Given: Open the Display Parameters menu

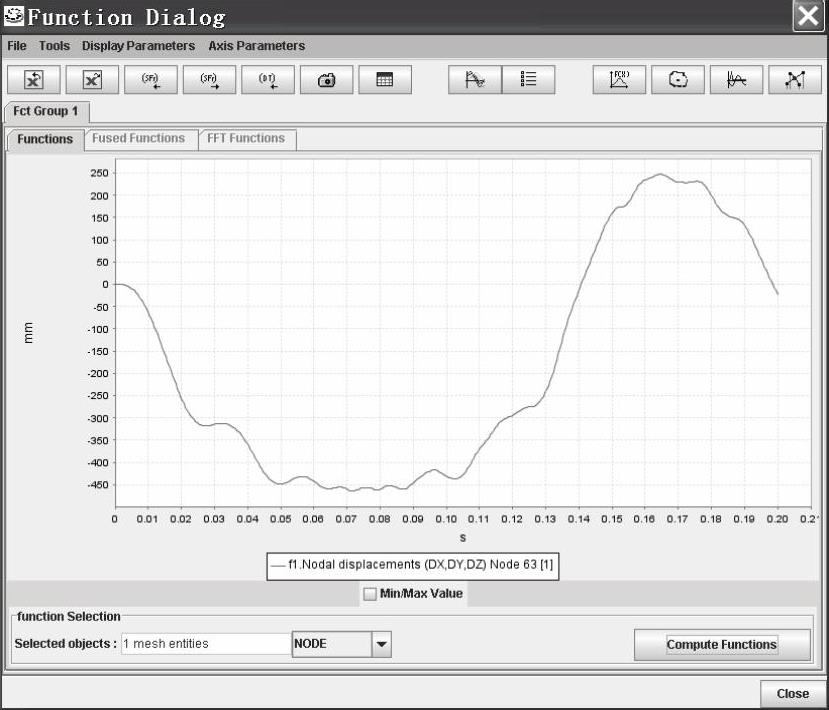Looking at the screenshot, I should point(138,46).
